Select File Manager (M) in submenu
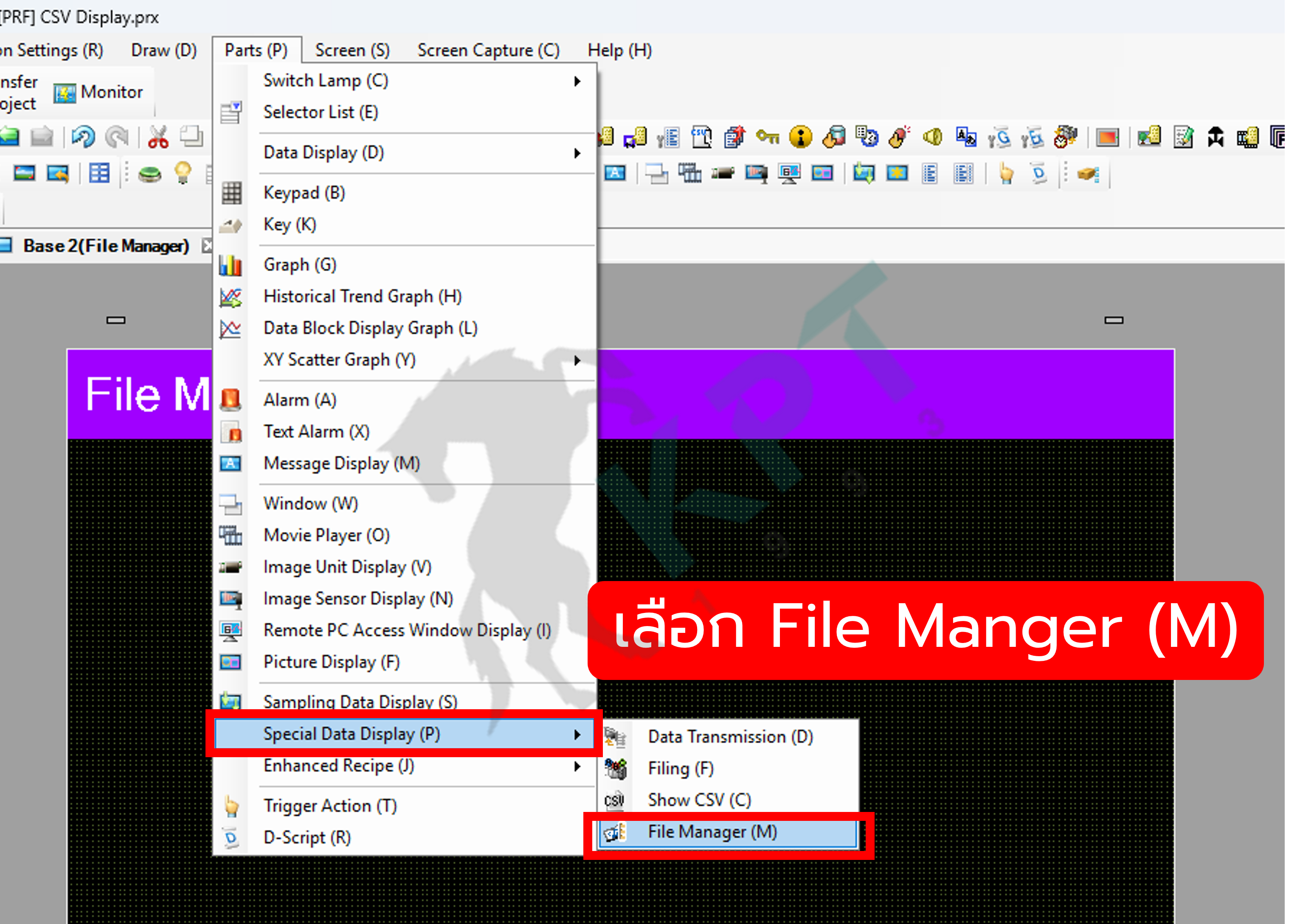Image resolution: width=1300 pixels, height=924 pixels. [729, 832]
